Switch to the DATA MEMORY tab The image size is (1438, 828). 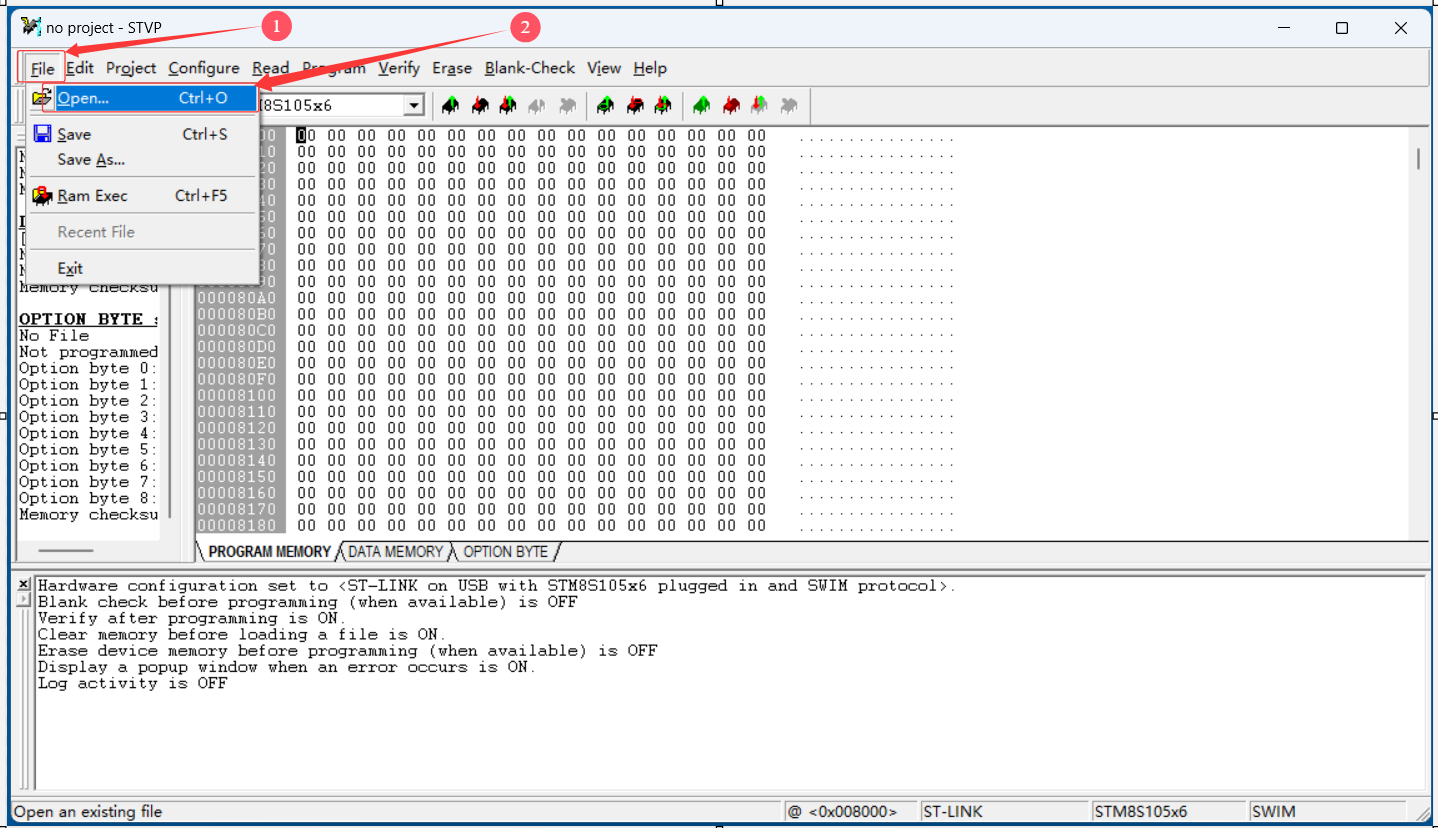point(395,552)
